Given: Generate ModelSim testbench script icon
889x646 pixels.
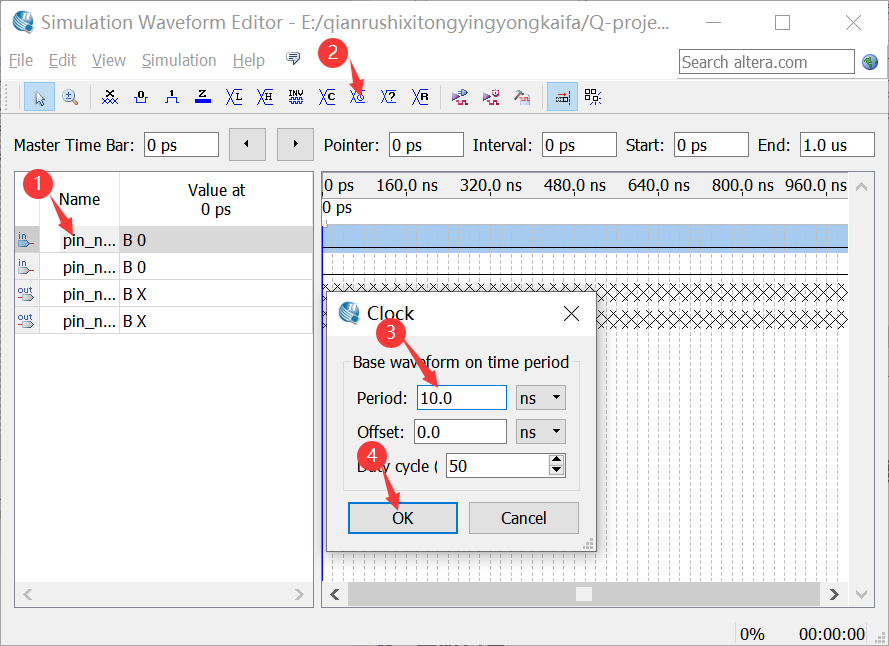Looking at the screenshot, I should click(x=522, y=98).
